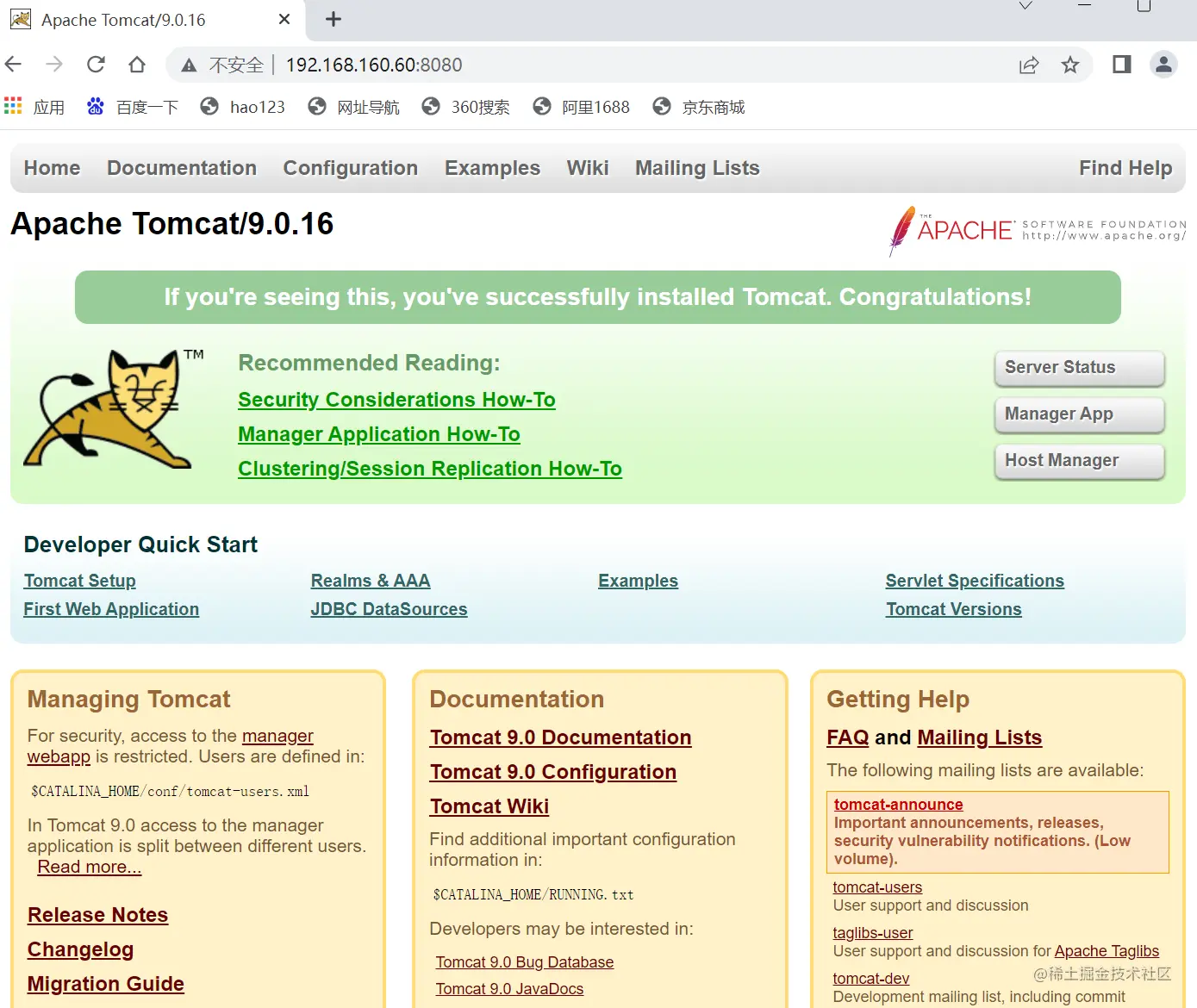Open the tomcat-users mailing list
Screen dimensions: 1197x1008
(877, 887)
